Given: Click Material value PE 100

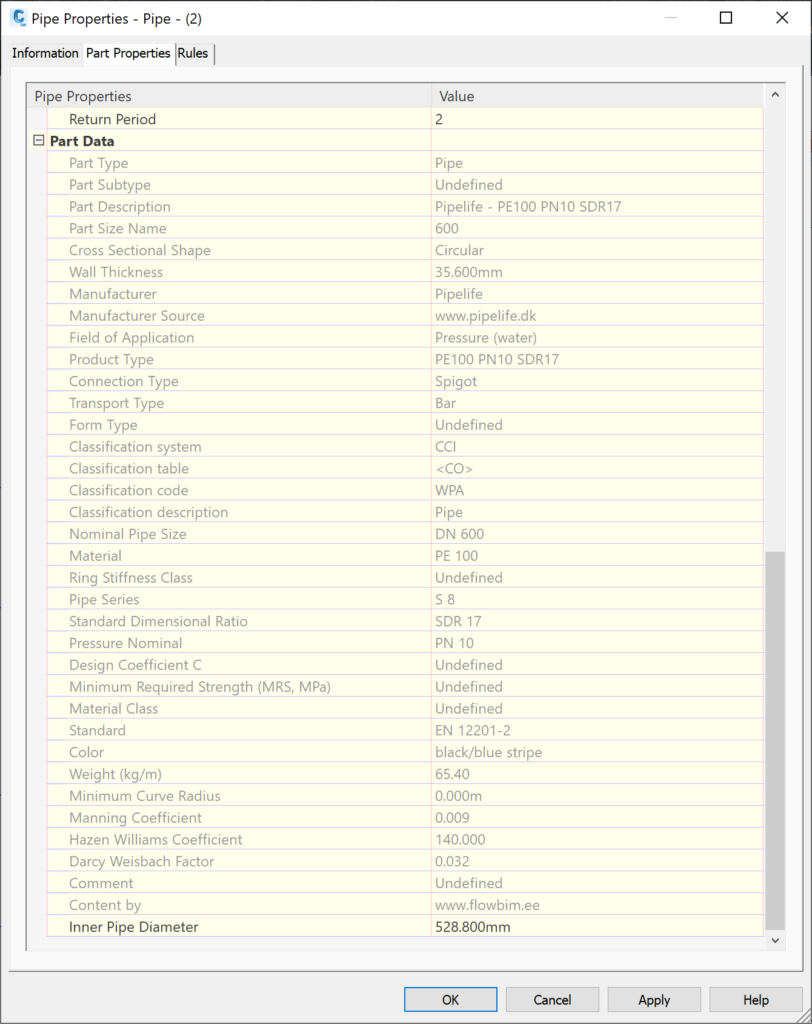Looking at the screenshot, I should 457,556.
